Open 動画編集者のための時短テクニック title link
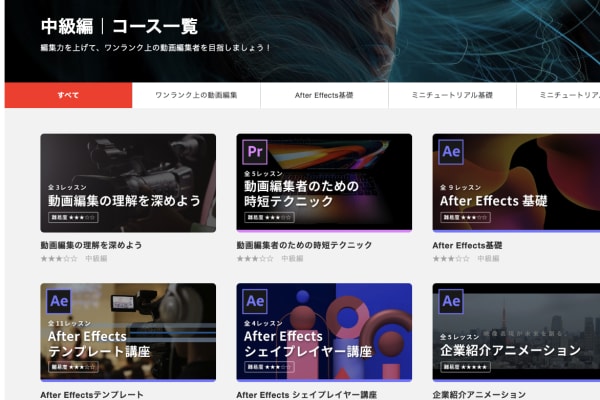The width and height of the screenshot is (600, 400). (x=304, y=245)
